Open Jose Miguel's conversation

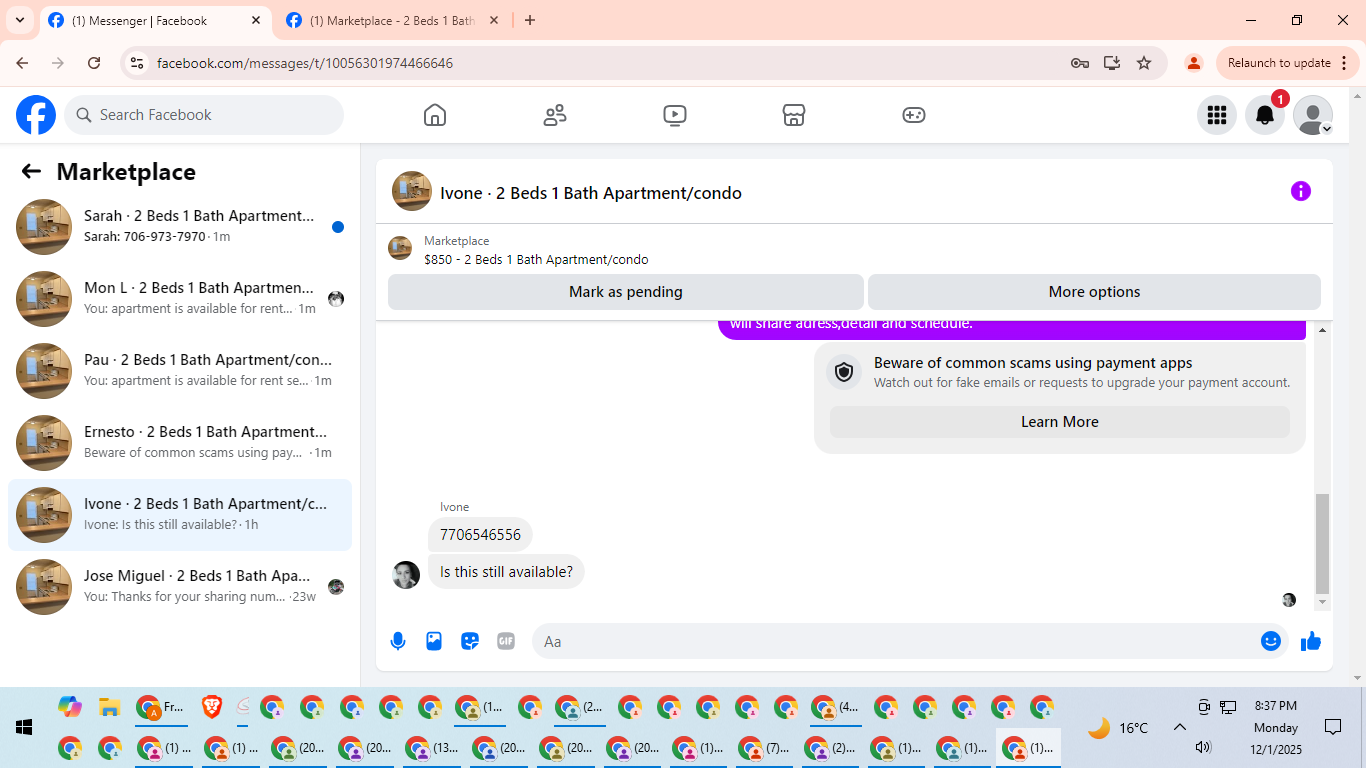pos(180,587)
